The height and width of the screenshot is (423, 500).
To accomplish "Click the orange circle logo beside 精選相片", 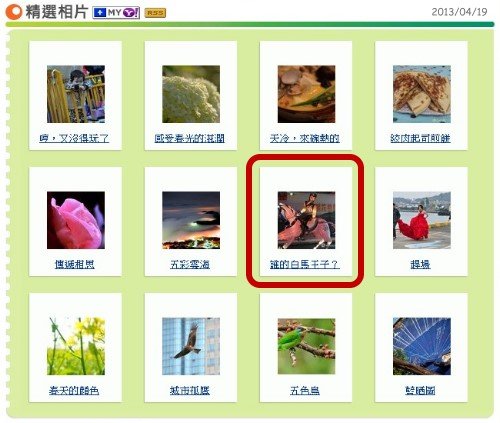I will (x=14, y=12).
